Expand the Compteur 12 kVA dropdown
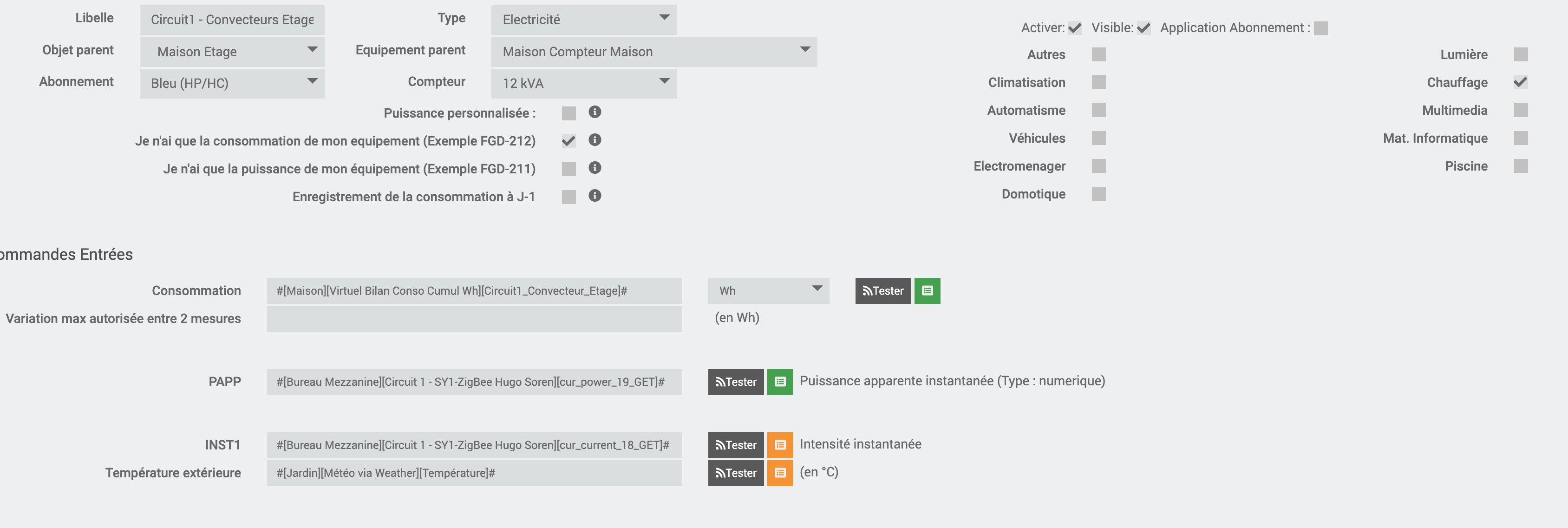1568x528 pixels. pos(583,84)
